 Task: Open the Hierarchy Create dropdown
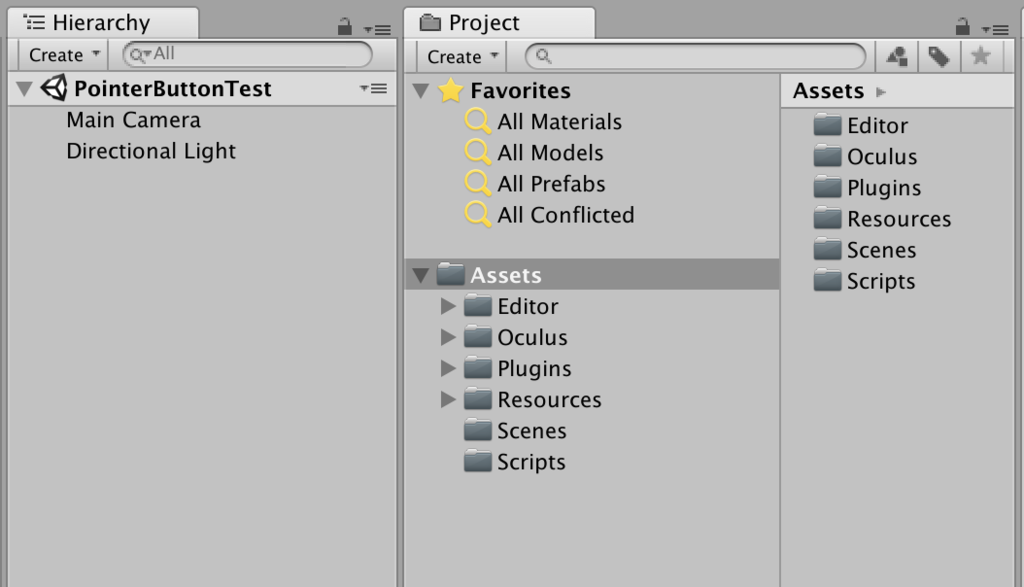click(x=64, y=55)
